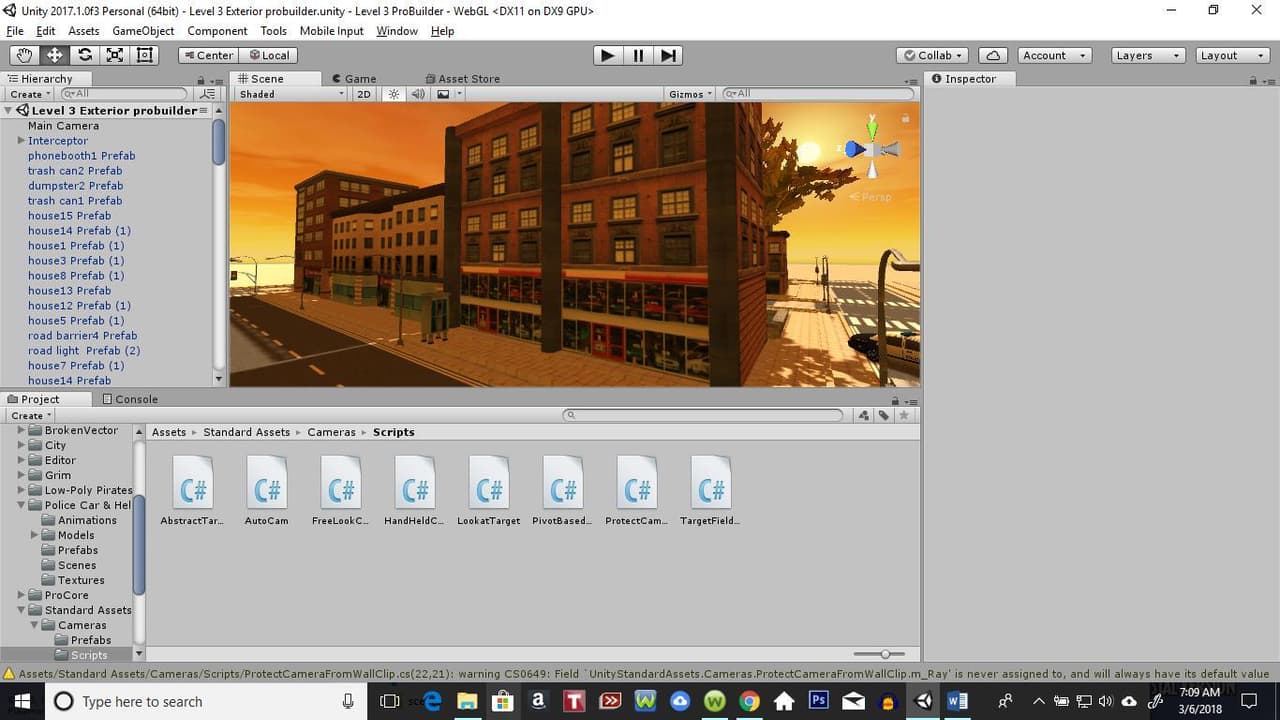Click the scene orientation gizmo

(872, 149)
